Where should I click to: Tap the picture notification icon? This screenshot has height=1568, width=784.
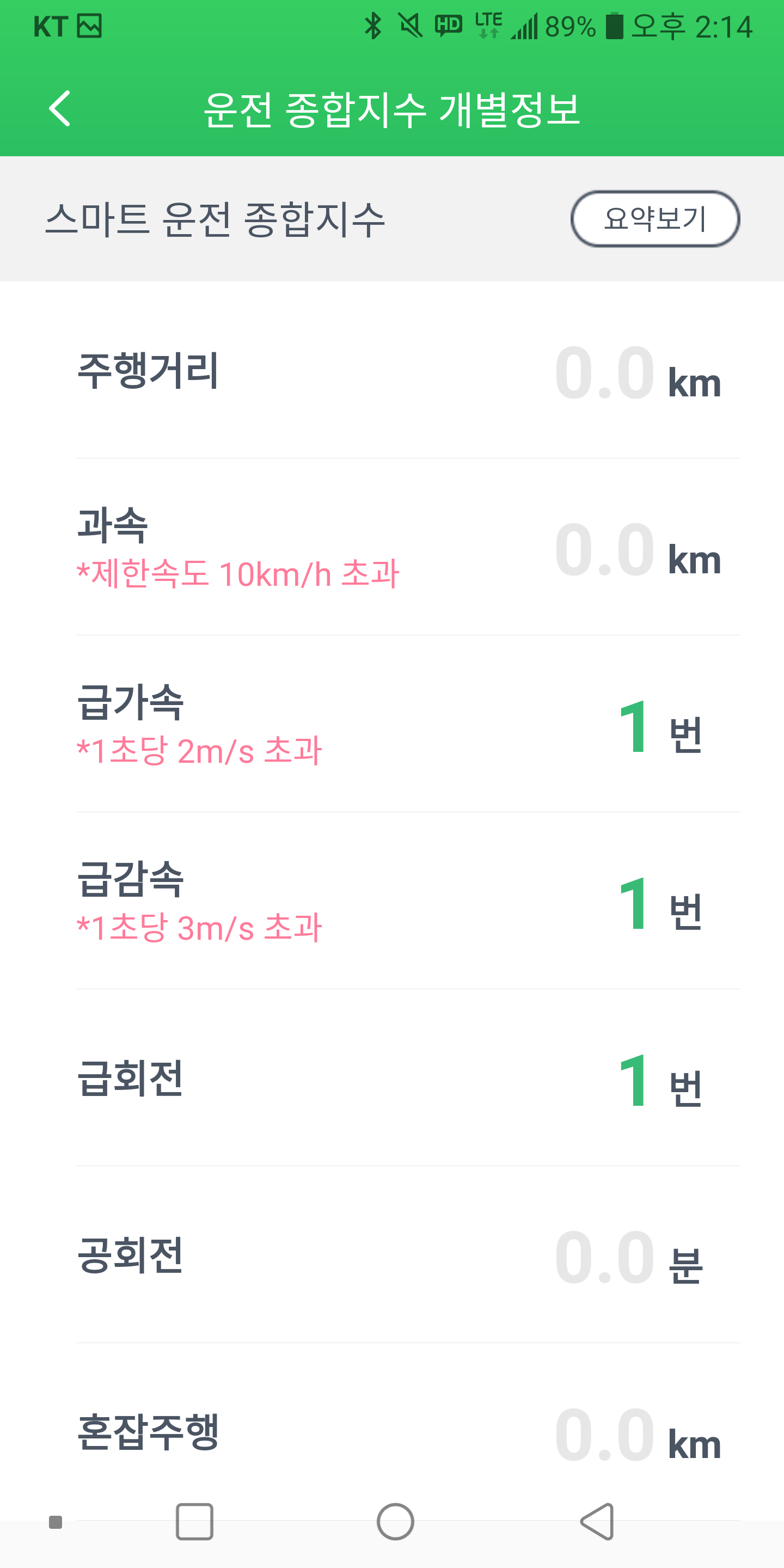point(89,26)
